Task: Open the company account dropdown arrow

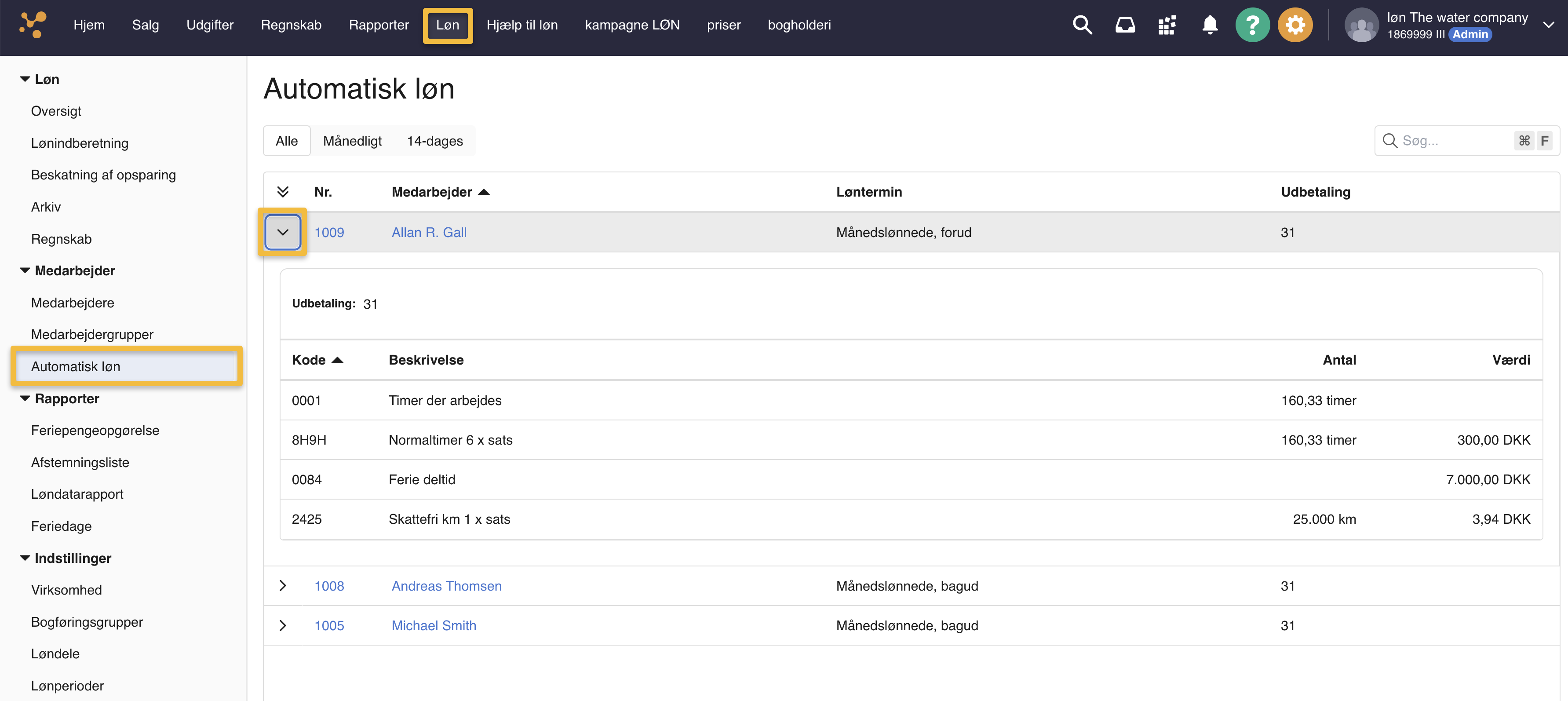Action: click(x=1548, y=25)
